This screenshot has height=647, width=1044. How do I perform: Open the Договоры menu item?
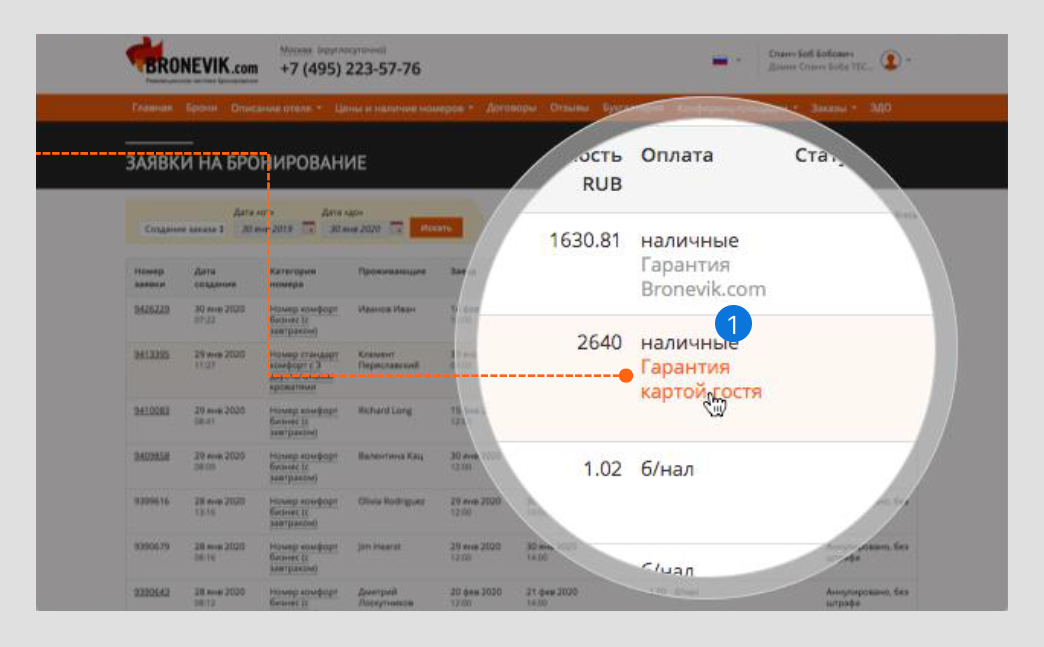(511, 107)
